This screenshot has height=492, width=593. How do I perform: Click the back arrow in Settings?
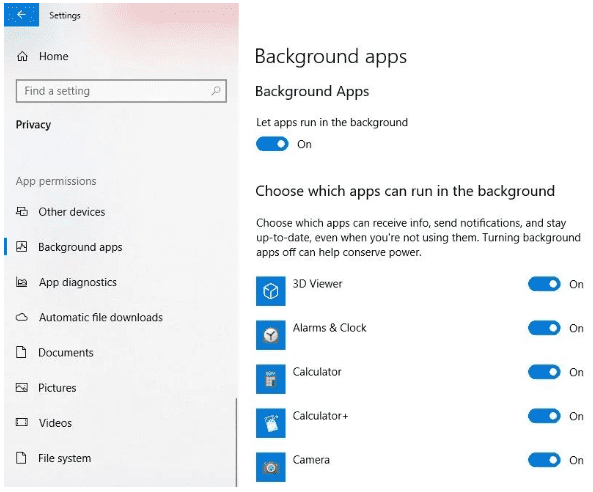coord(22,15)
